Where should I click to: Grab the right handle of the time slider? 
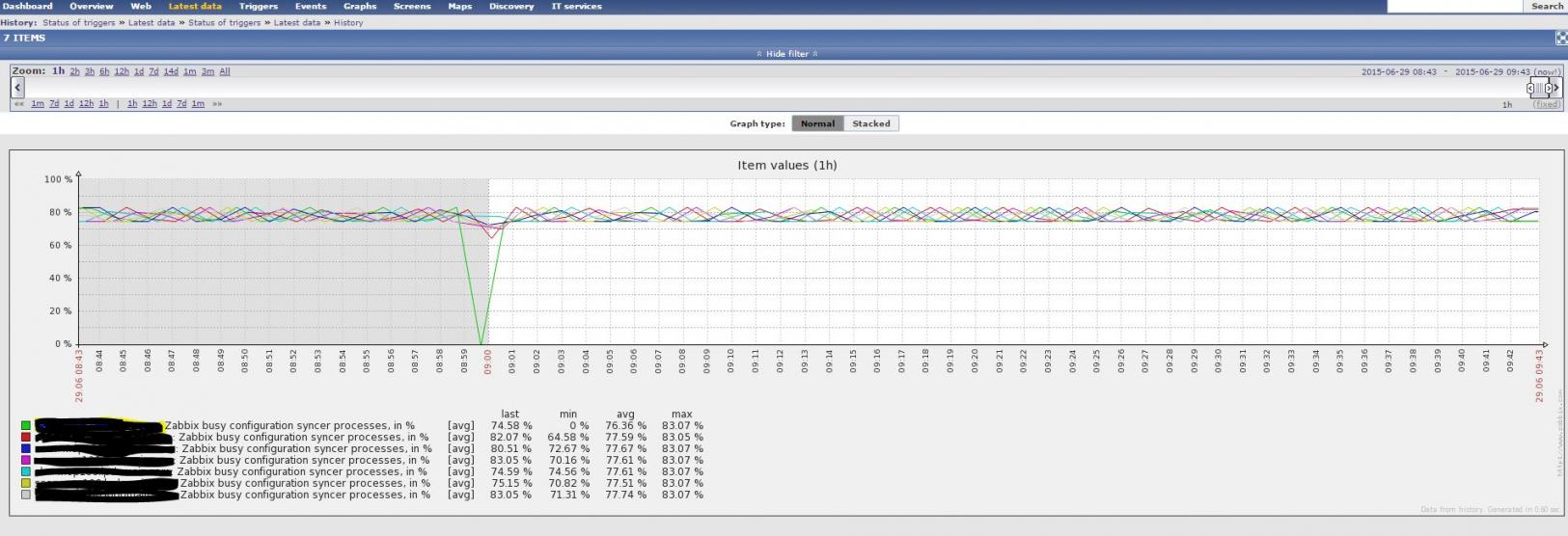point(1549,88)
